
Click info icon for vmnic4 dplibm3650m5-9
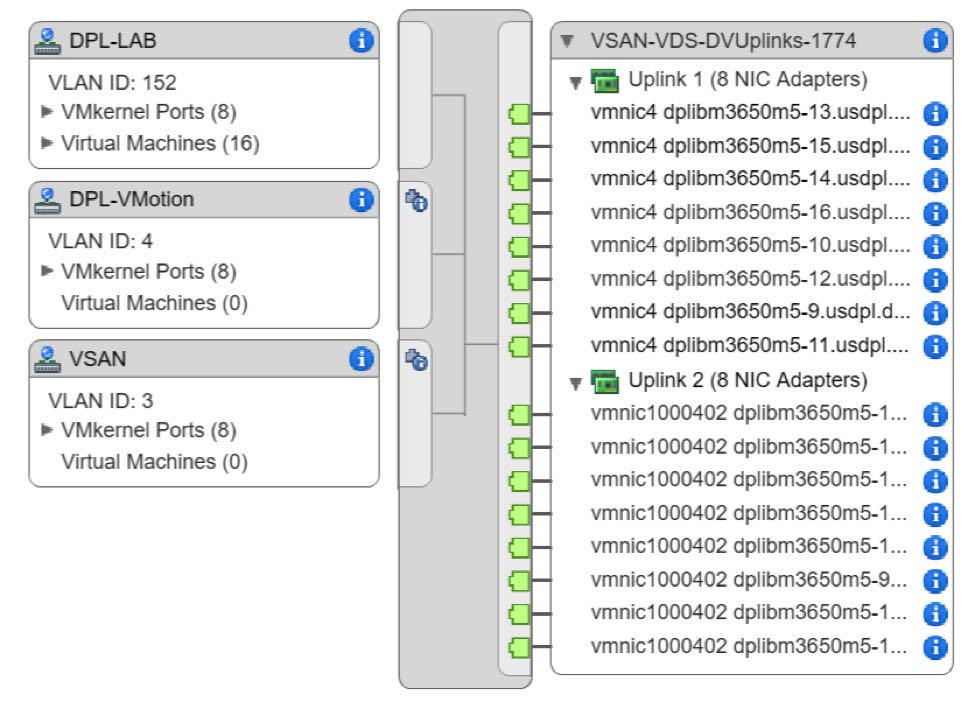[x=935, y=313]
